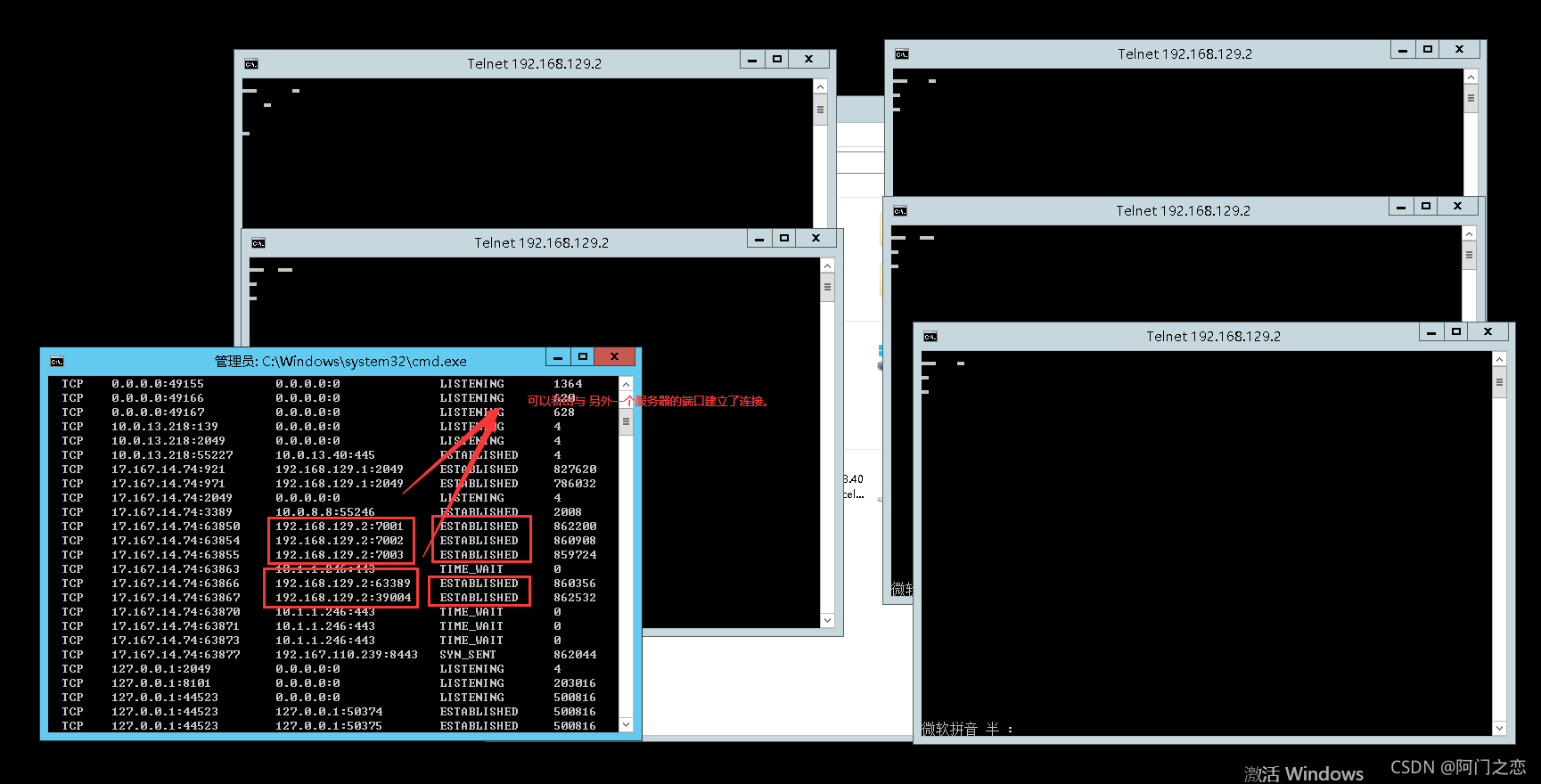Click foreign address 192.168.129.2:39004
Viewport: 1541px width, 784px height.
tap(343, 598)
